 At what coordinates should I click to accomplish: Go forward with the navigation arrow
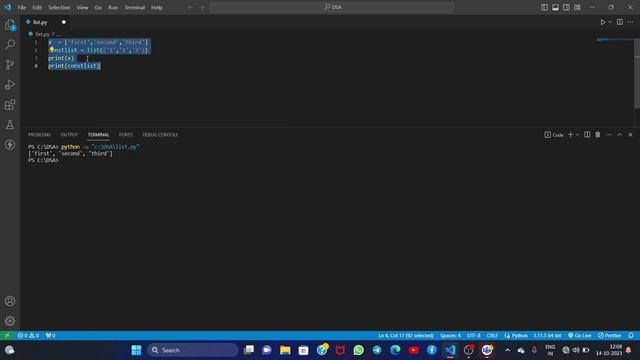click(202, 7)
